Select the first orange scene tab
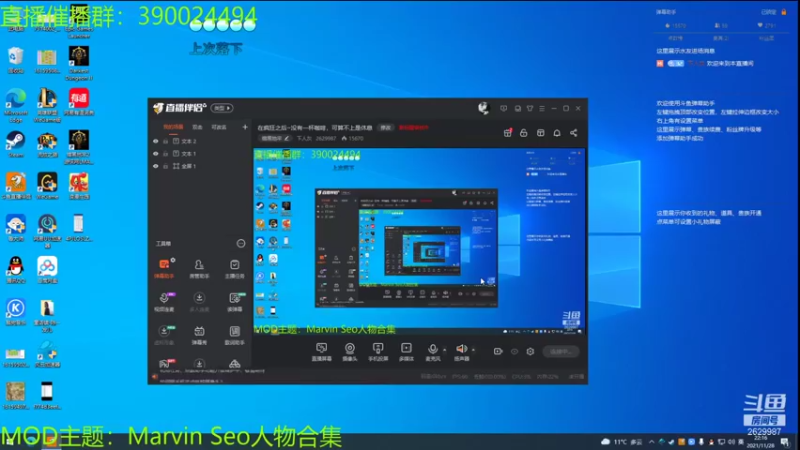The height and width of the screenshot is (450, 800). coord(173,127)
